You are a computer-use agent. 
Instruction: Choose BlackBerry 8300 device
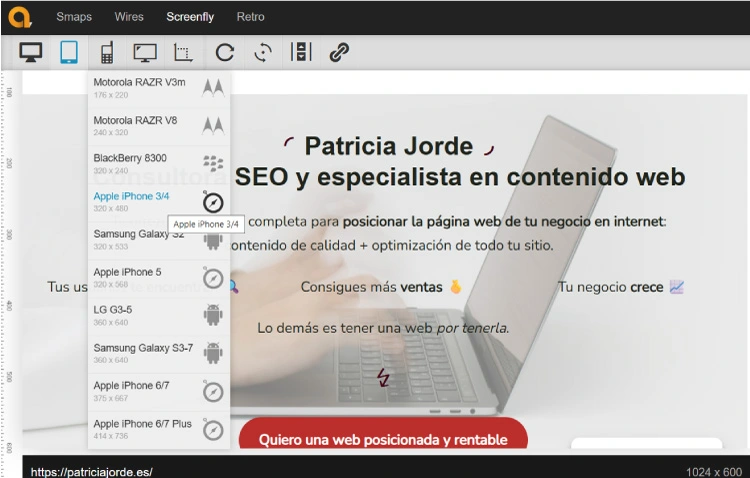pyautogui.click(x=159, y=164)
